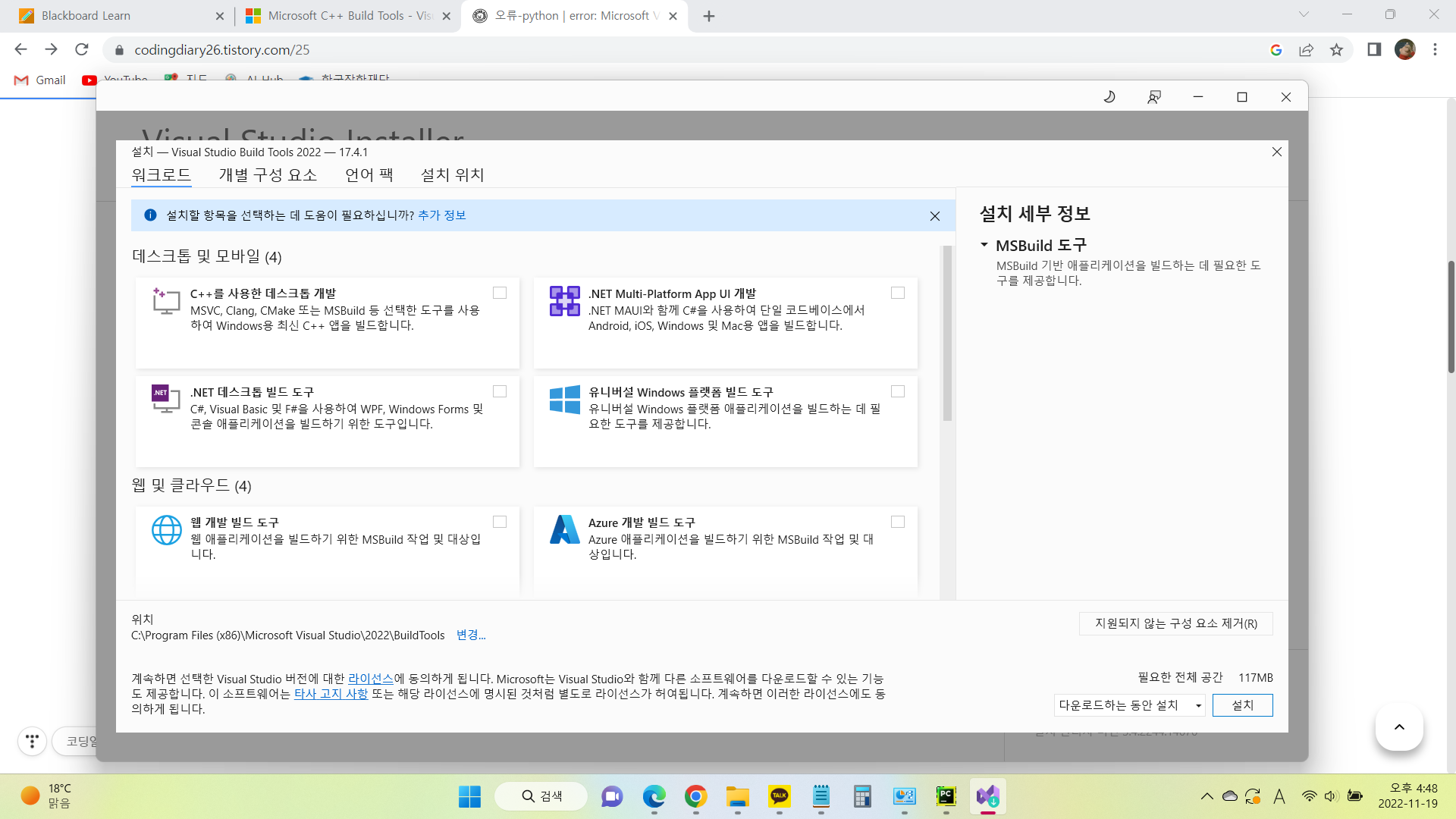This screenshot has width=1456, height=819.
Task: Check the C++ desktop development workload
Action: pyautogui.click(x=500, y=293)
